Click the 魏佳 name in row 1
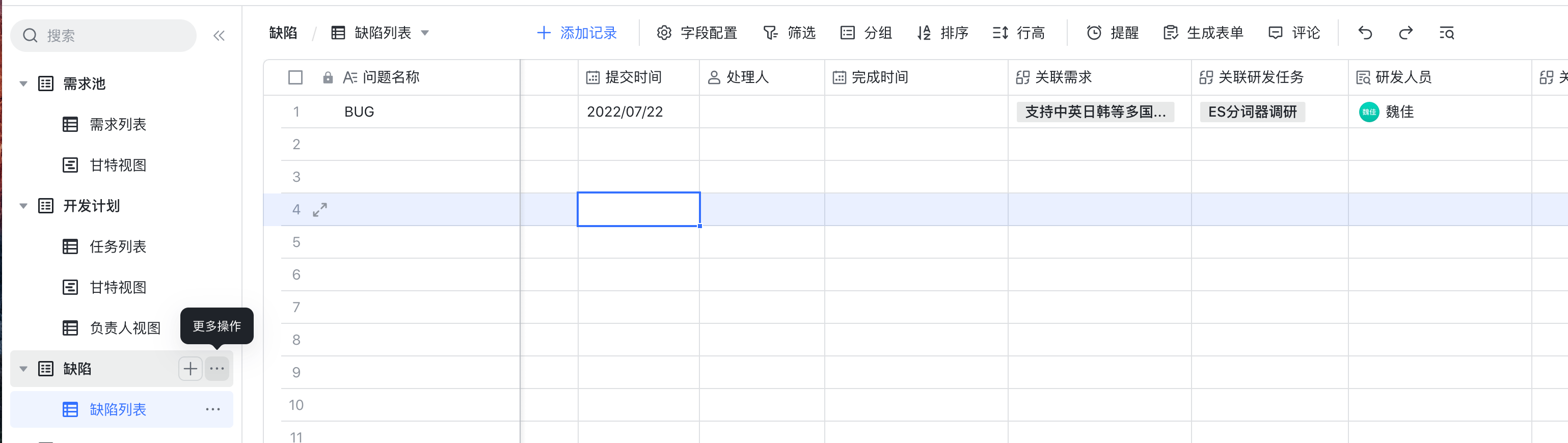1568x443 pixels. (x=1399, y=112)
